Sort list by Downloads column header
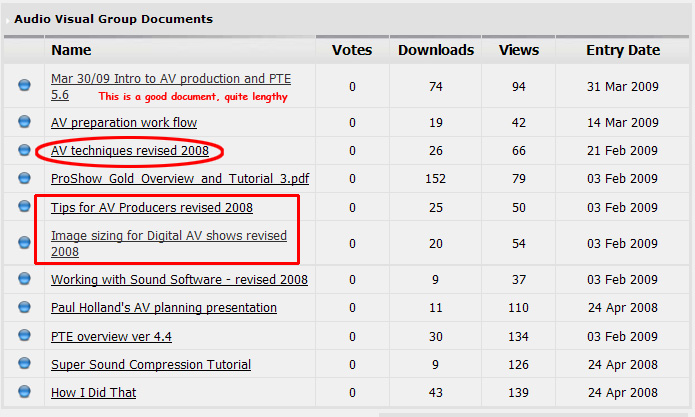Viewport: 695px width, 417px height. [x=436, y=50]
